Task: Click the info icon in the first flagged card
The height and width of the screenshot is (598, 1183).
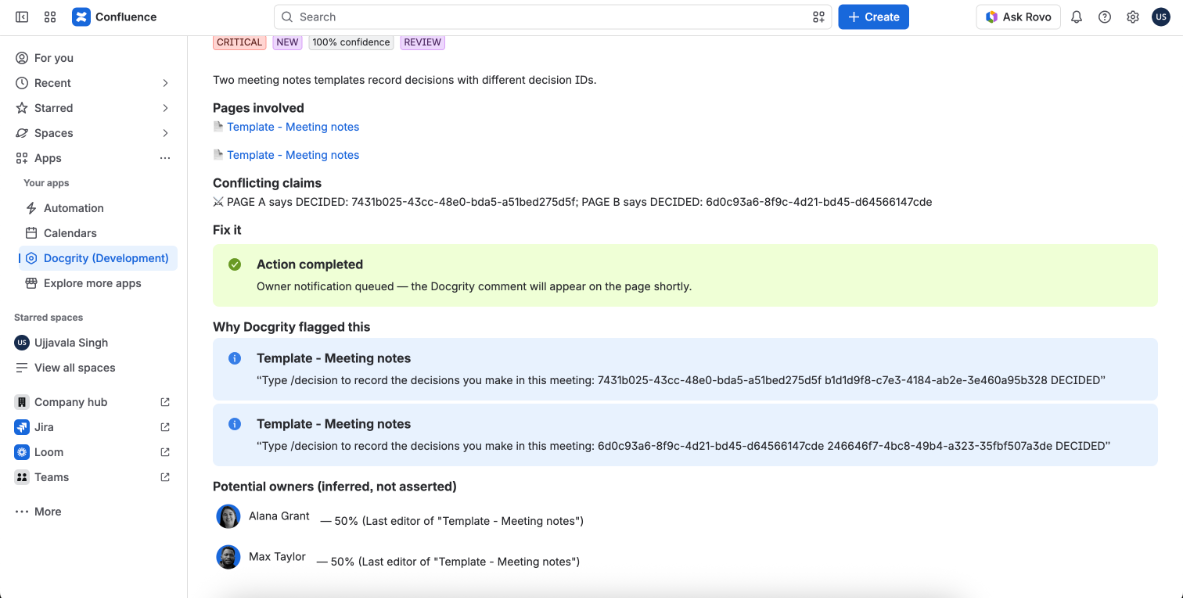Action: click(235, 358)
